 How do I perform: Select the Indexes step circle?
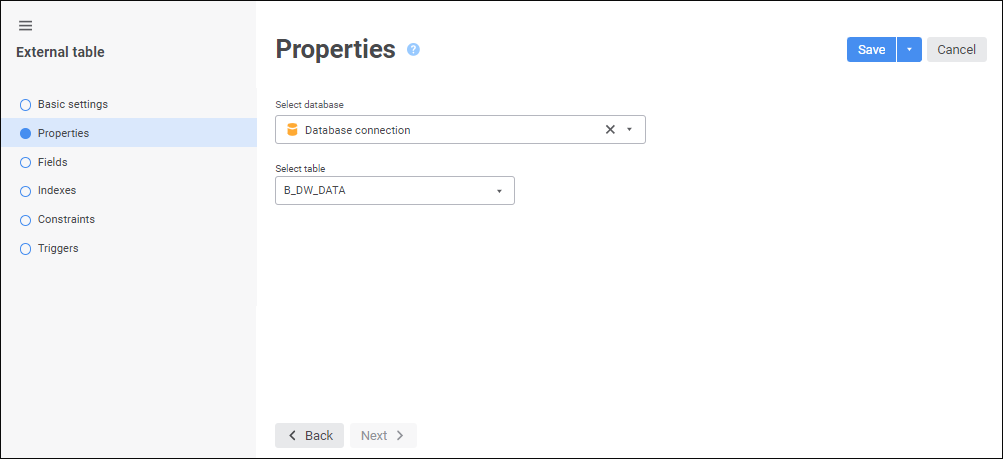click(26, 191)
